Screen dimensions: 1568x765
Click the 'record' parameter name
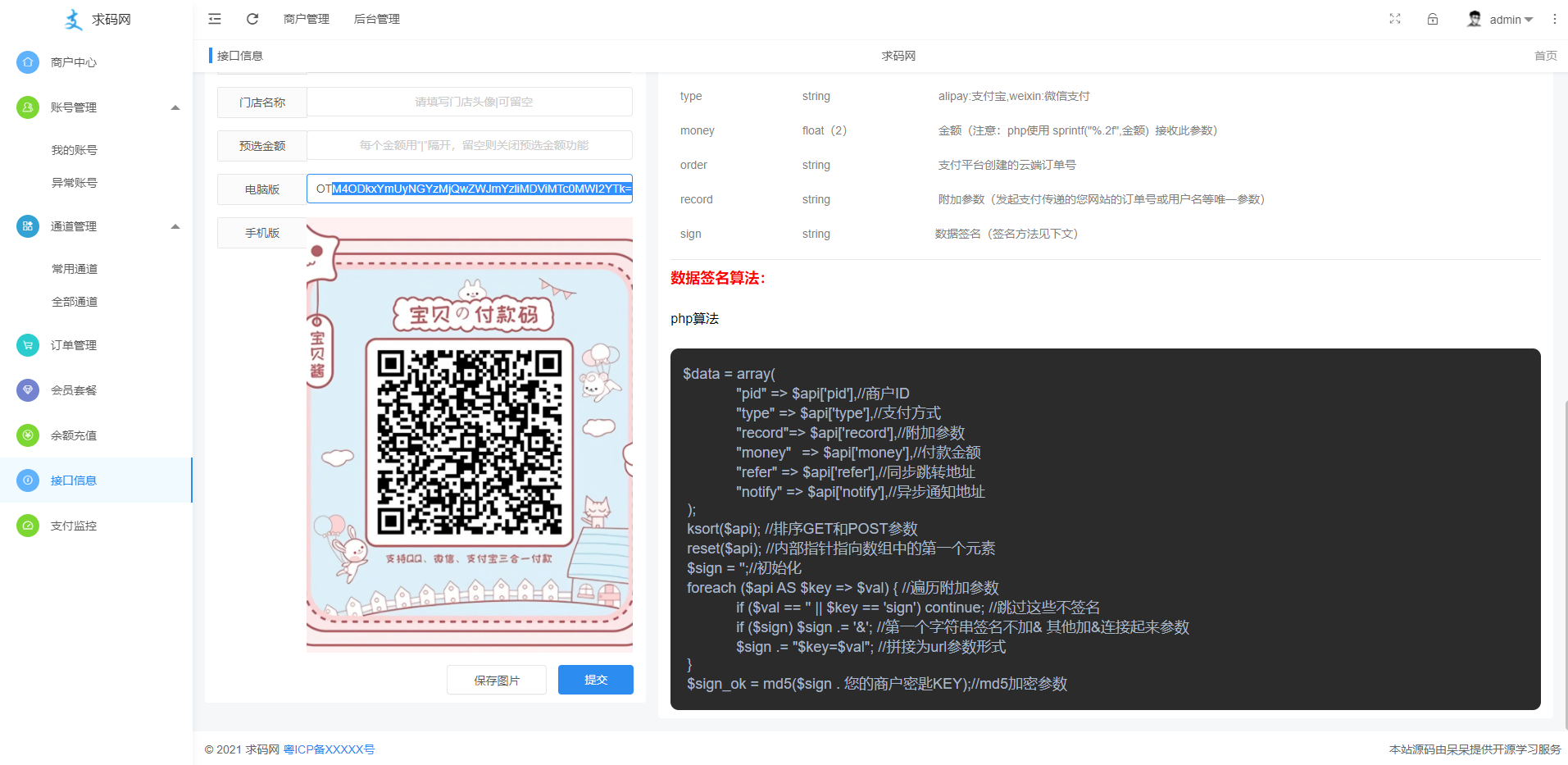(697, 199)
